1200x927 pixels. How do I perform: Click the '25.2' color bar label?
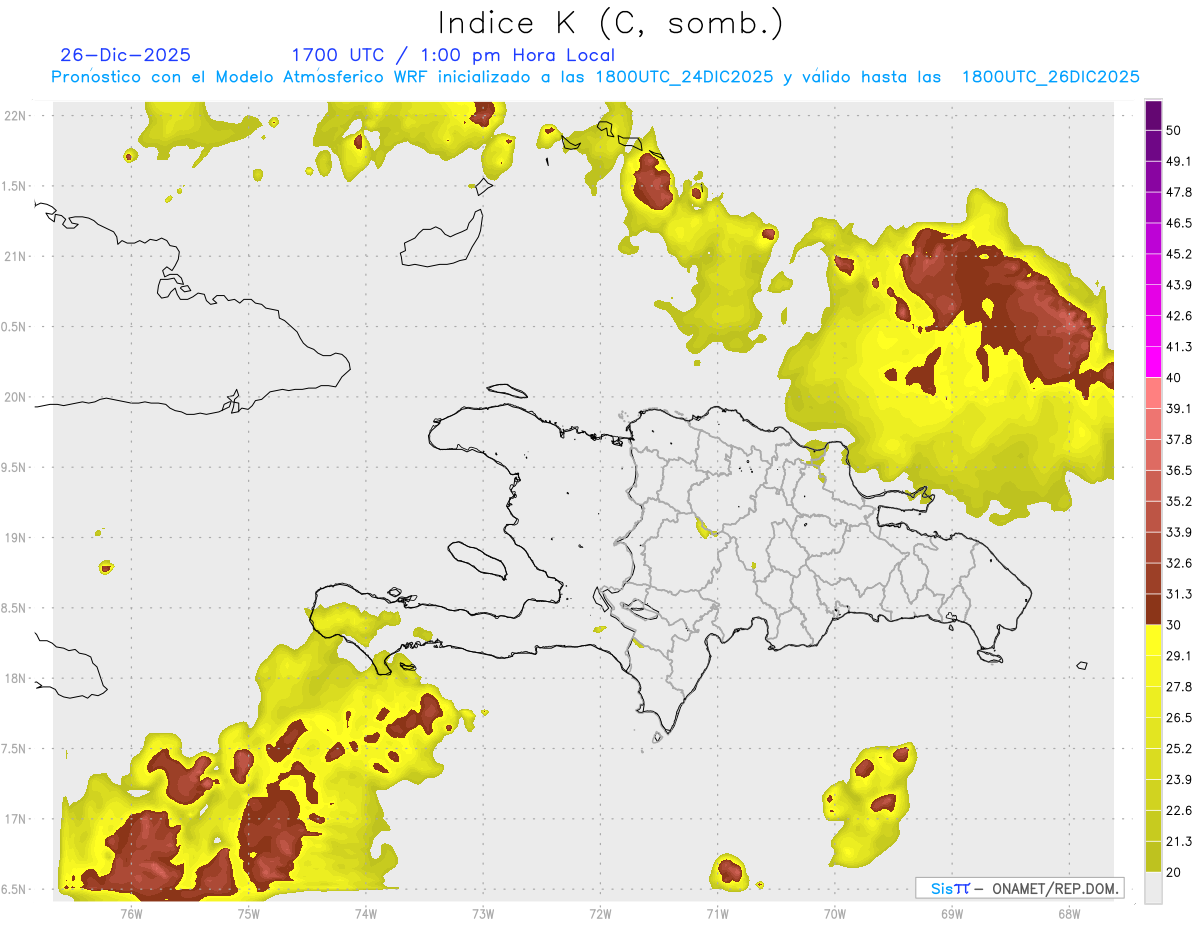point(1179,748)
